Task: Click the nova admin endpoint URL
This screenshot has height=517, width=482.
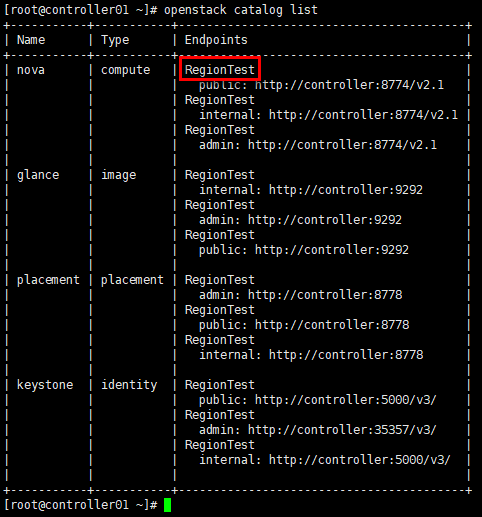Action: pos(342,145)
